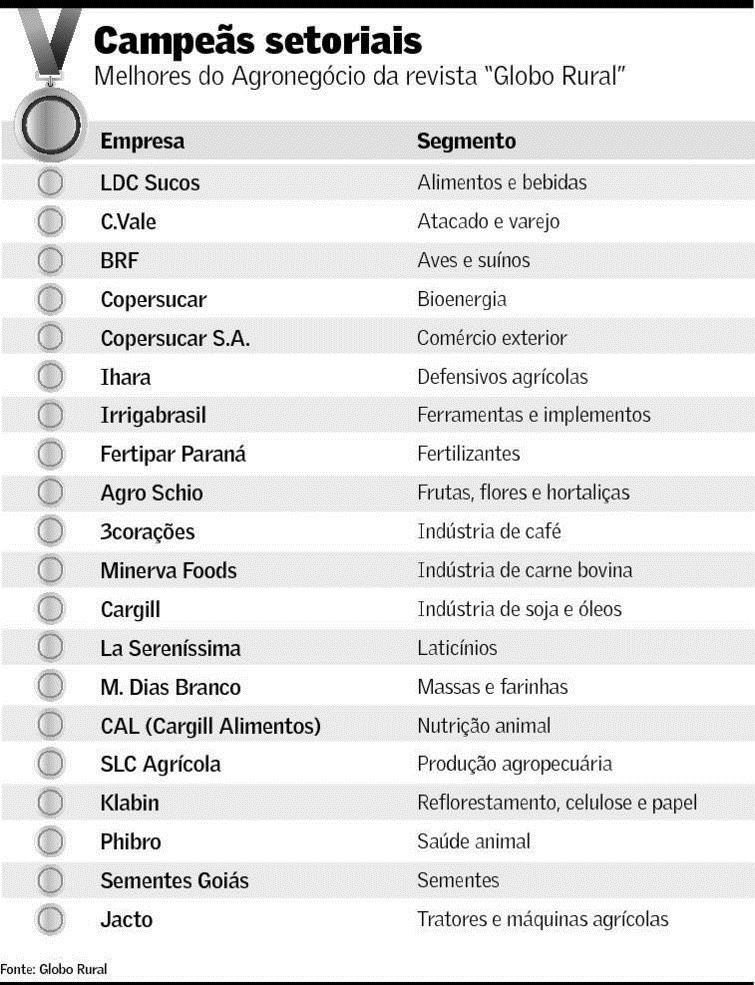The image size is (755, 985).
Task: Click the Fonte: Globo Rural source text
Action: pyautogui.click(x=54, y=969)
